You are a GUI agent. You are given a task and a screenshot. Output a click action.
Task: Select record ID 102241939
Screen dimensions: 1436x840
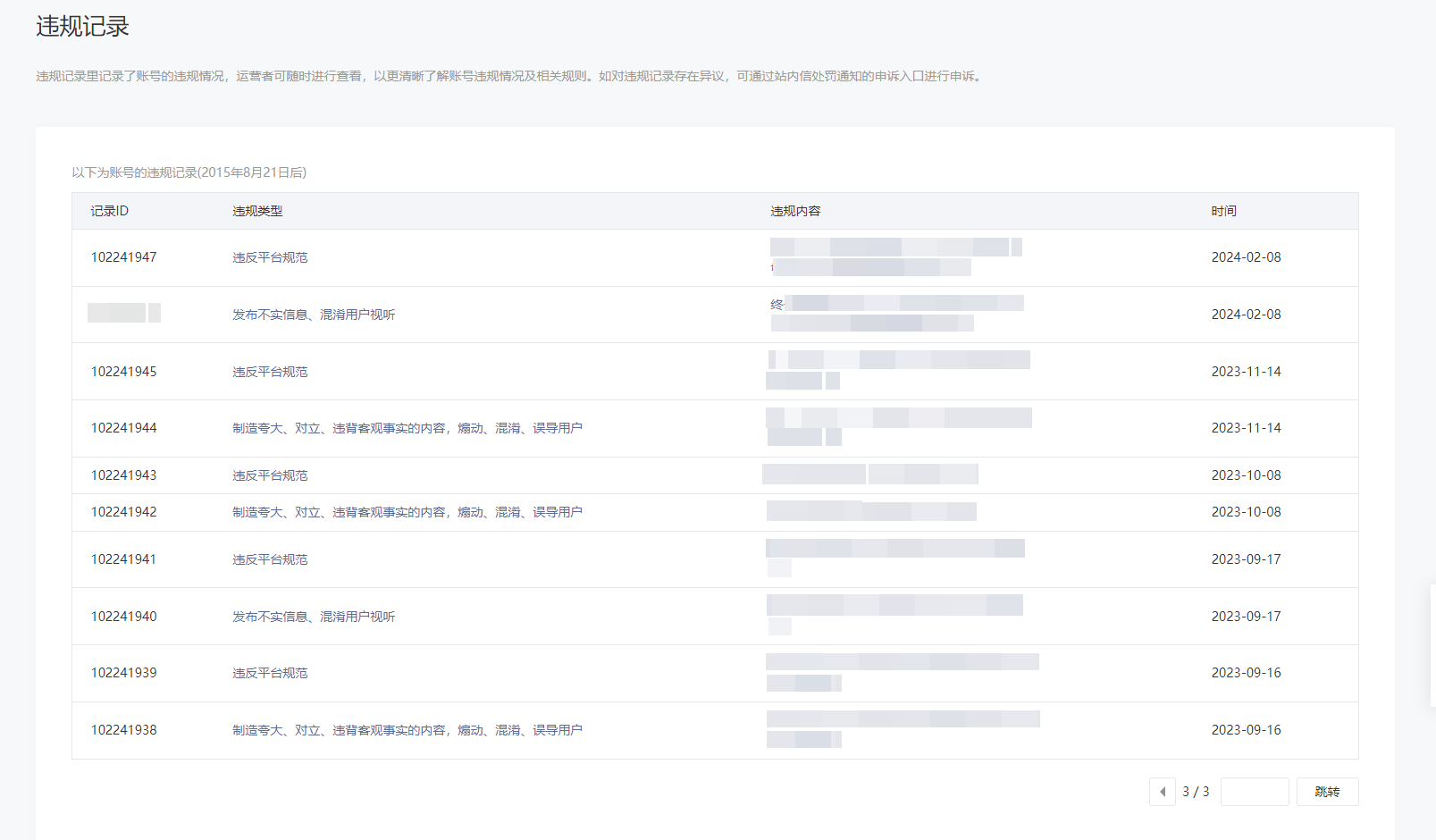coord(123,673)
